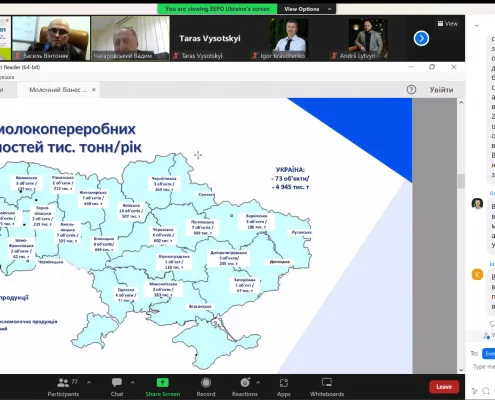This screenshot has height=400, width=495.
Task: Change layout with the View button
Action: click(448, 24)
